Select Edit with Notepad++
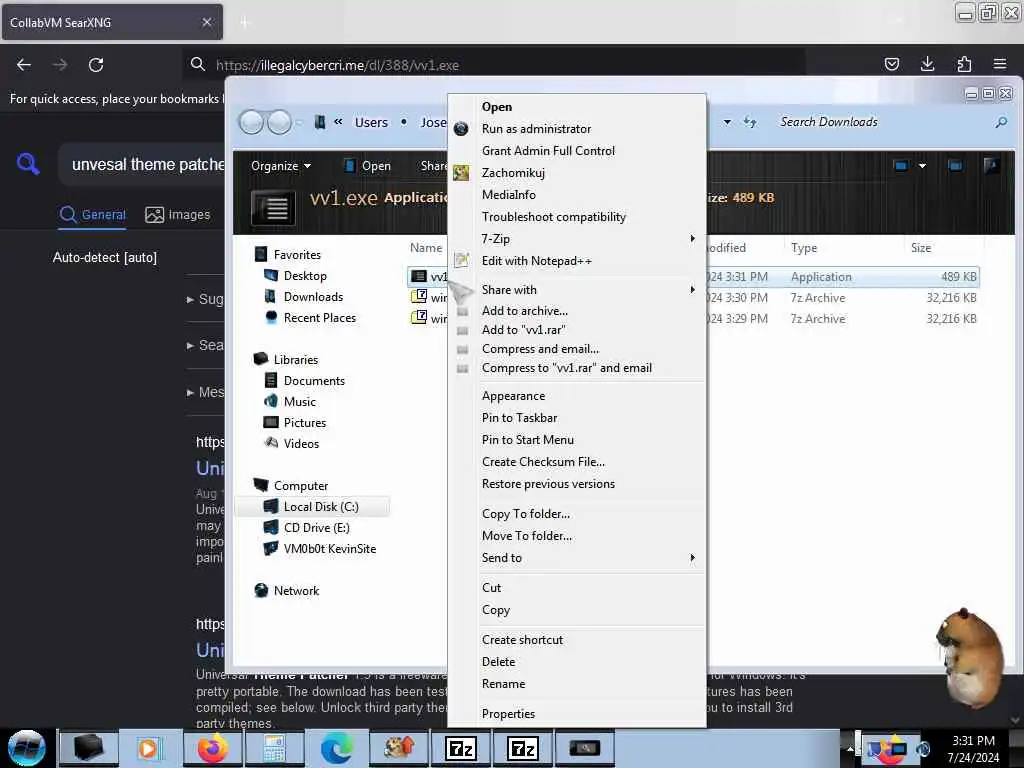Viewport: 1024px width, 768px height. (536, 261)
